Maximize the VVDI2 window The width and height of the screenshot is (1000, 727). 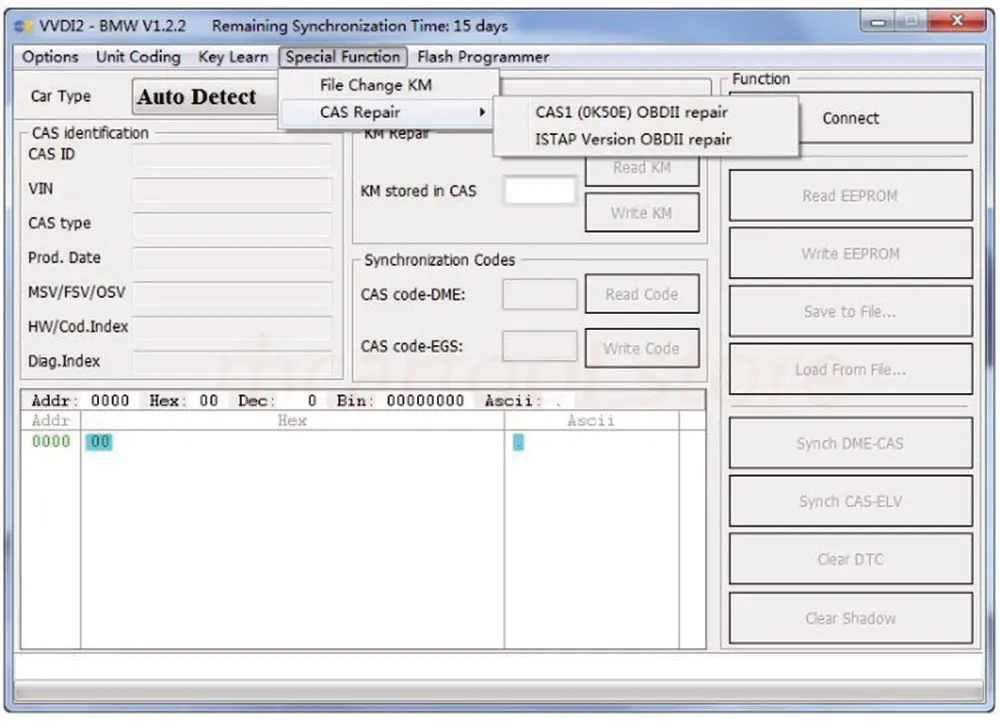pos(911,21)
